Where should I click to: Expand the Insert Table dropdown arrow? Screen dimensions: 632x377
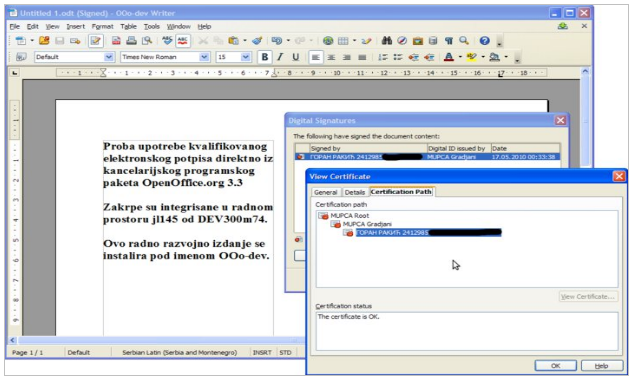point(354,41)
